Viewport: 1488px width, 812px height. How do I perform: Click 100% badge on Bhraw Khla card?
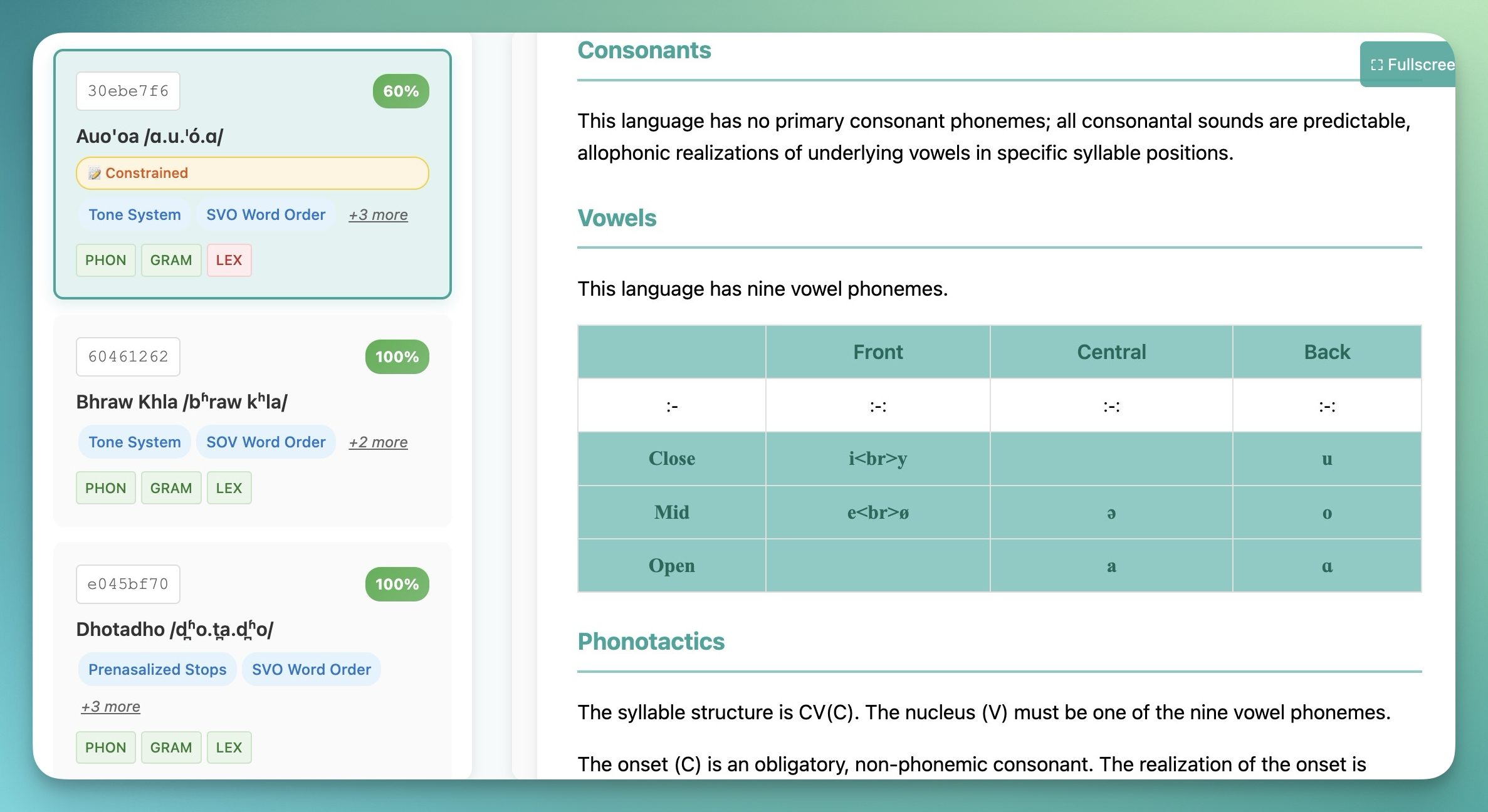pos(397,357)
